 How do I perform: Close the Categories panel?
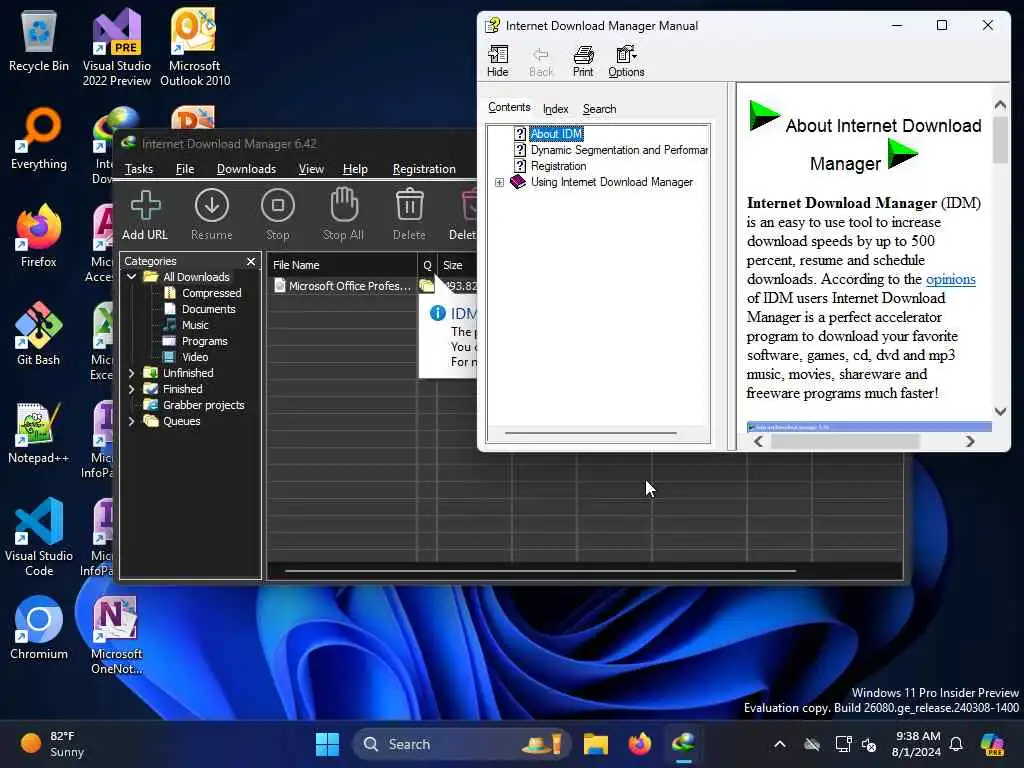[x=251, y=261]
